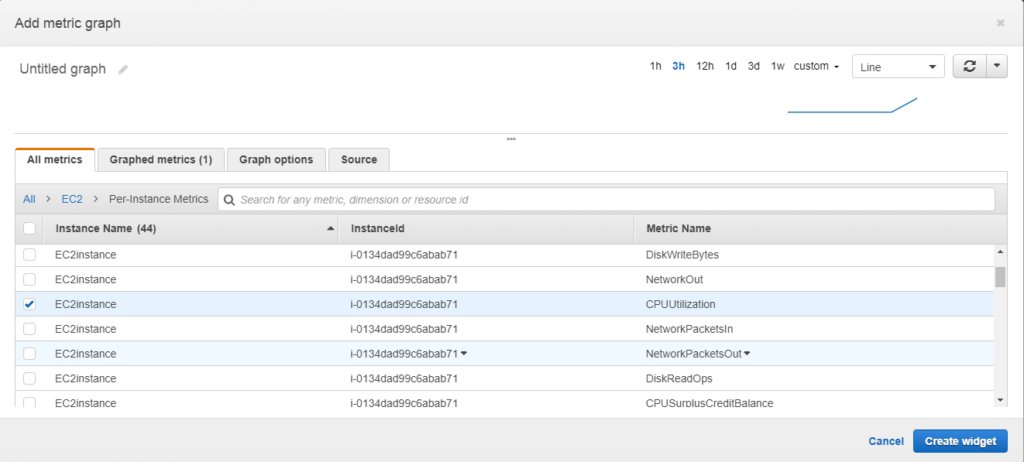
Task: Set time range to 12h
Action: (x=705, y=66)
